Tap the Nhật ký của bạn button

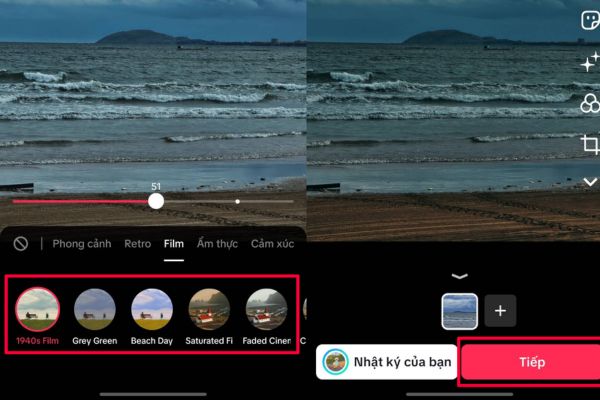(x=387, y=361)
